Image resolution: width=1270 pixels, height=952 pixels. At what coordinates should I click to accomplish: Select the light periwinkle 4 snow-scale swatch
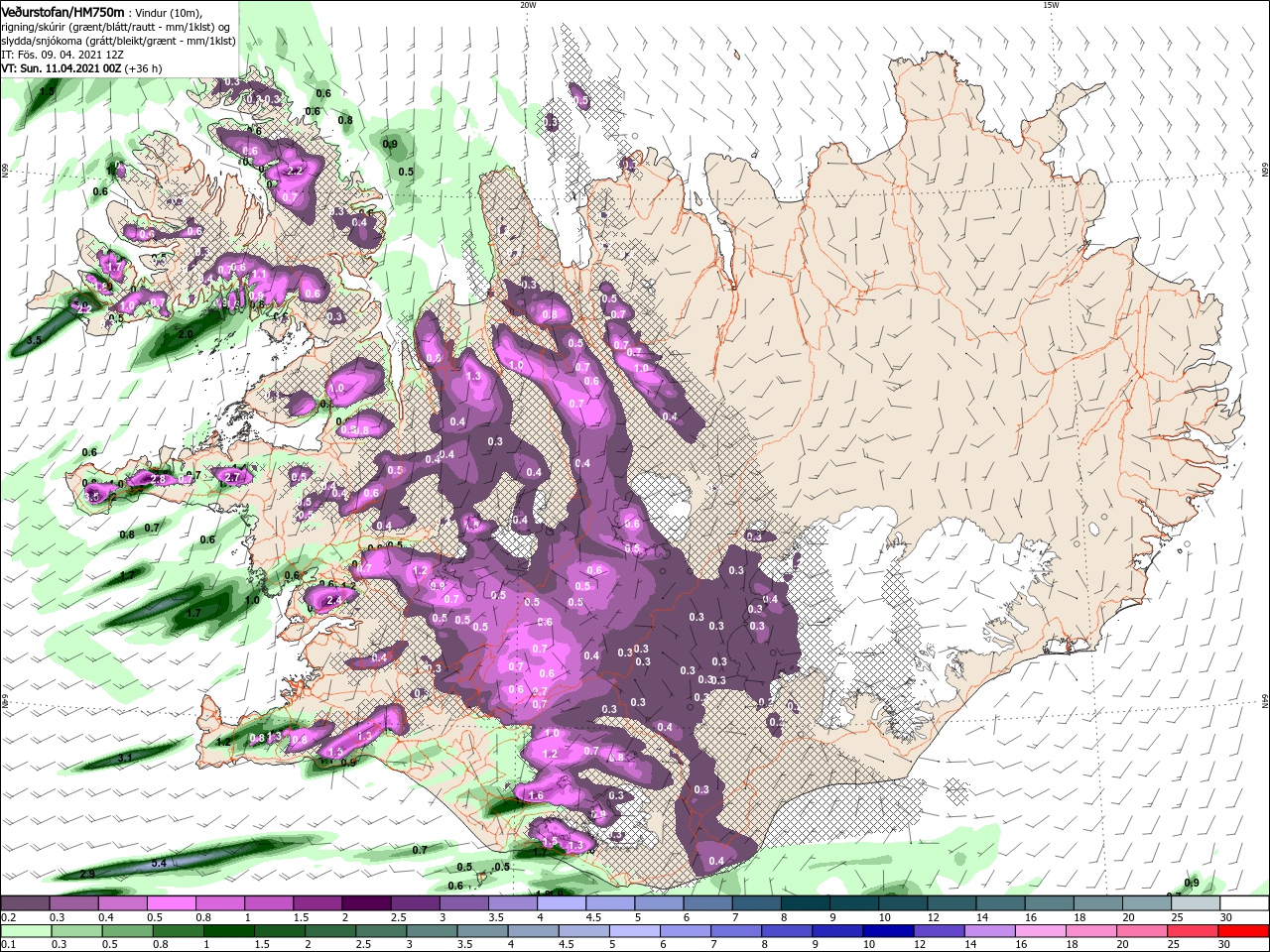[560, 903]
